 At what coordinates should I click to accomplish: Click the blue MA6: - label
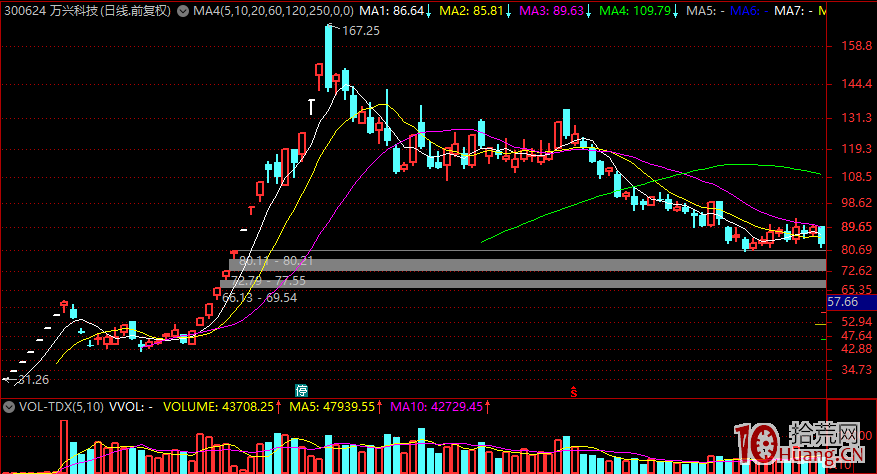coord(749,11)
